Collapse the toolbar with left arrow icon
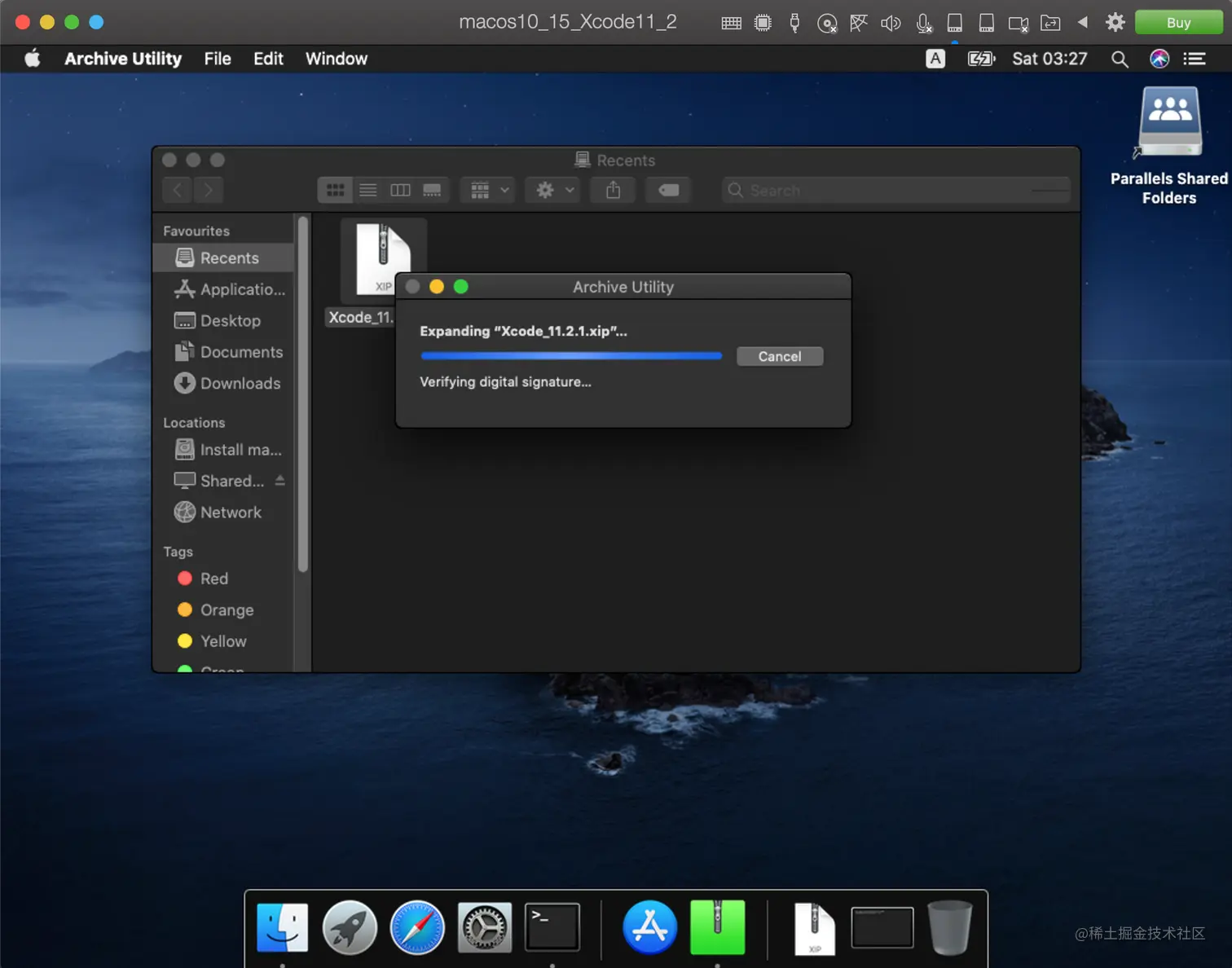This screenshot has height=968, width=1232. 1083,23
